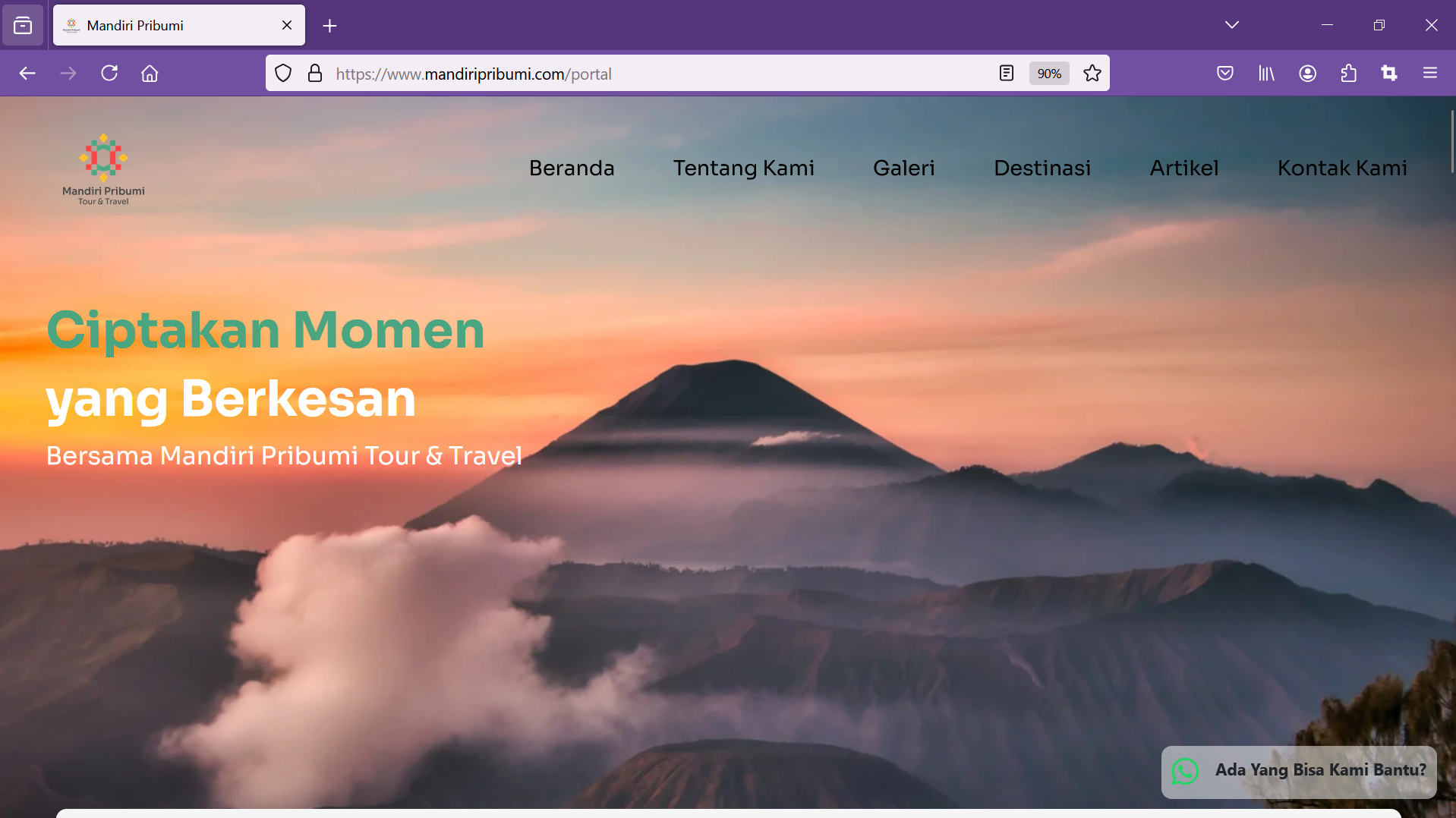The image size is (1456, 818).
Task: Open the Destinasi navigation menu item
Action: (x=1042, y=168)
